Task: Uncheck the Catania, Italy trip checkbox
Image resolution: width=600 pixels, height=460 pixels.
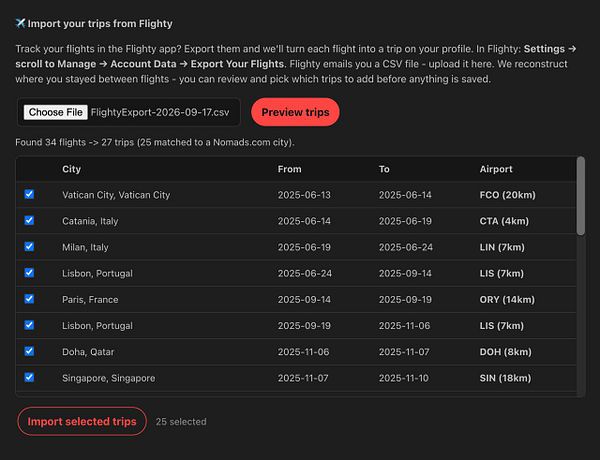Action: [x=29, y=220]
